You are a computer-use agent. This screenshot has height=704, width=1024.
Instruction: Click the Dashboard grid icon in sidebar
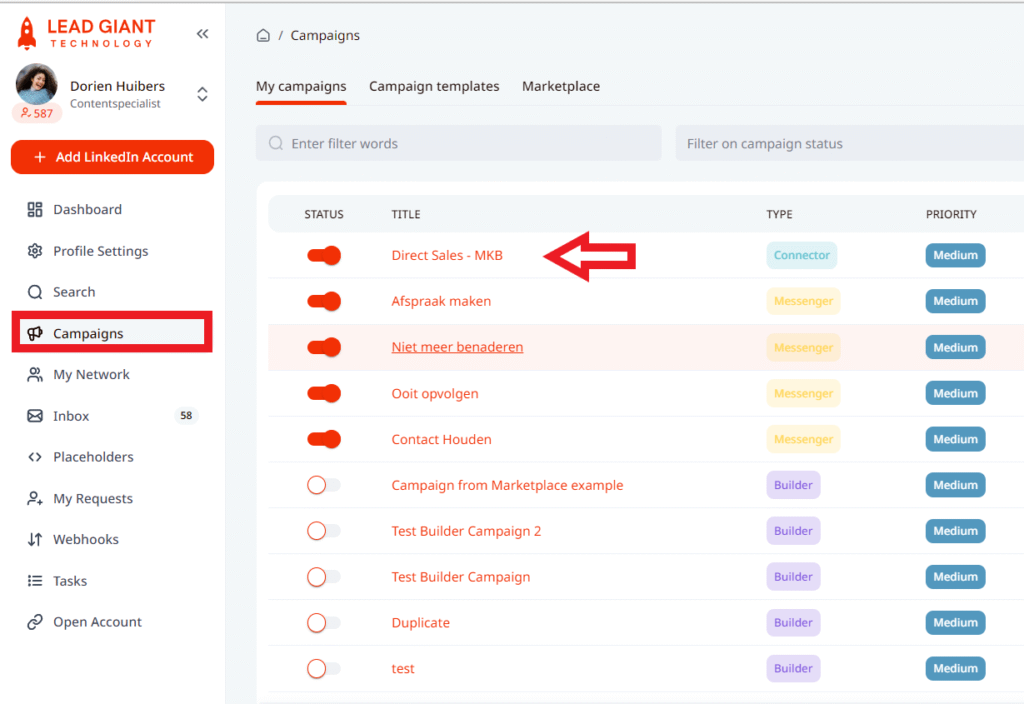(x=35, y=210)
